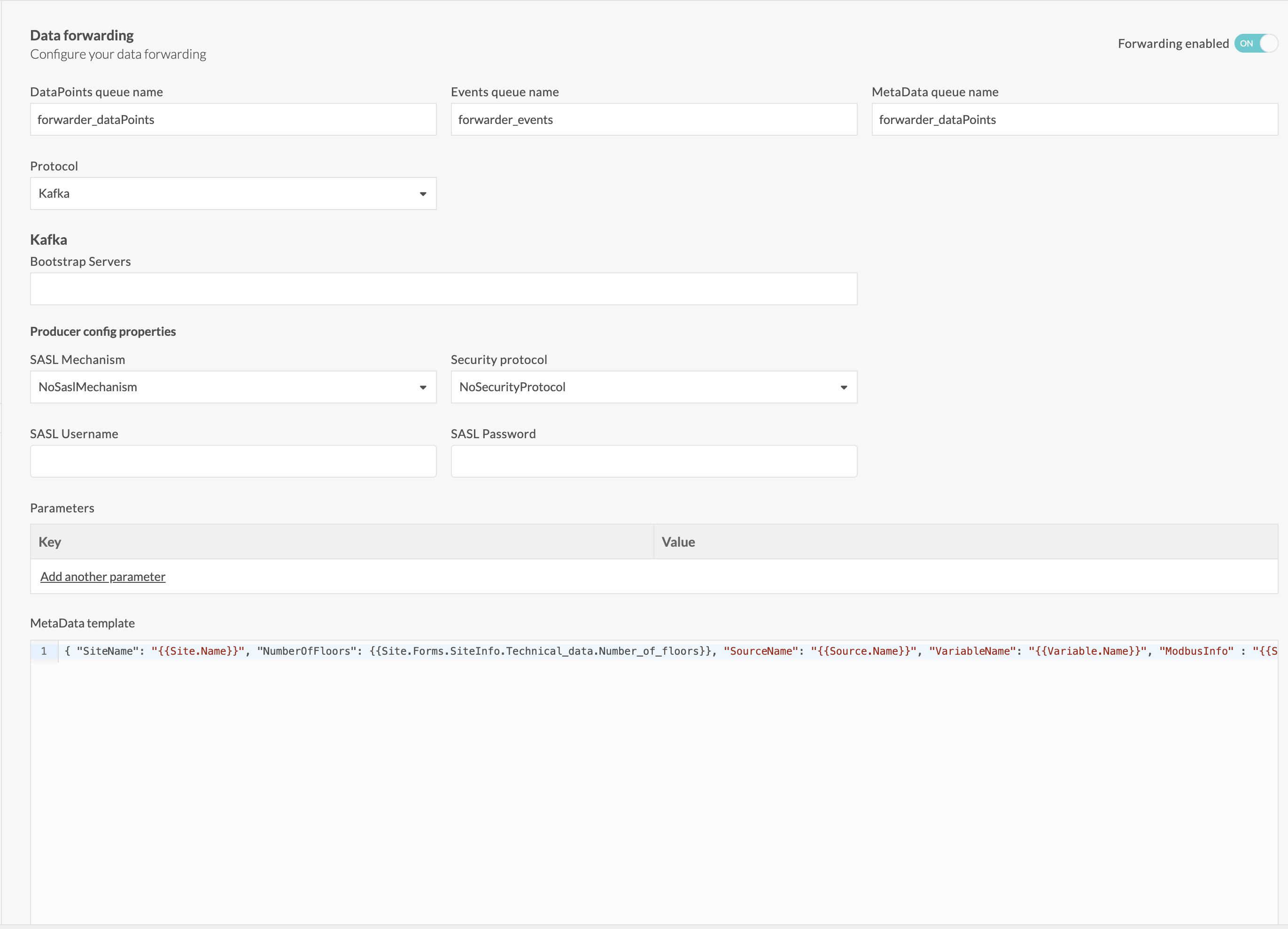Click the empty MetaData template editor area
The image size is (1288, 929).
tap(653, 795)
